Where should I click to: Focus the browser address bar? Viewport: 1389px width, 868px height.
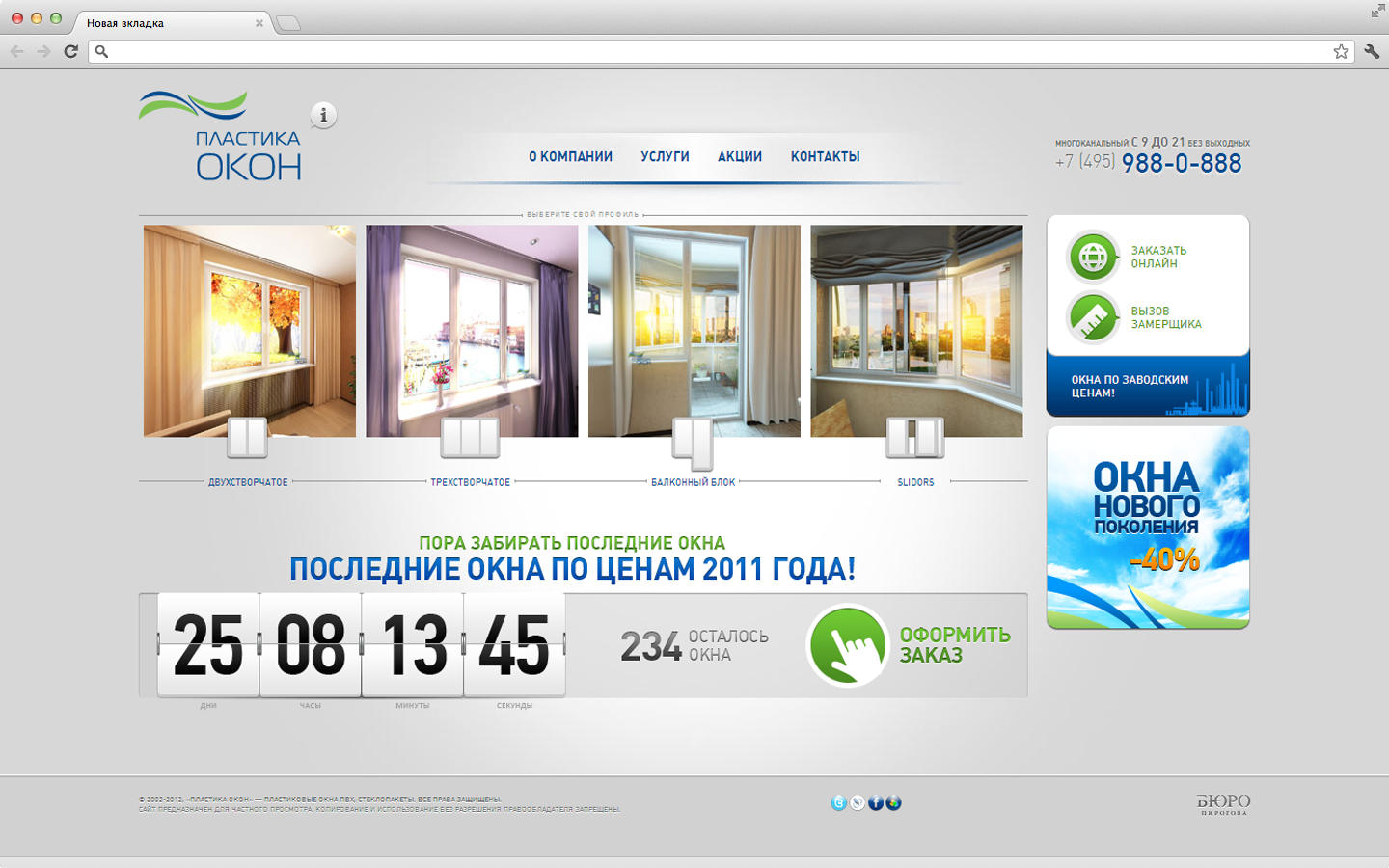(714, 52)
